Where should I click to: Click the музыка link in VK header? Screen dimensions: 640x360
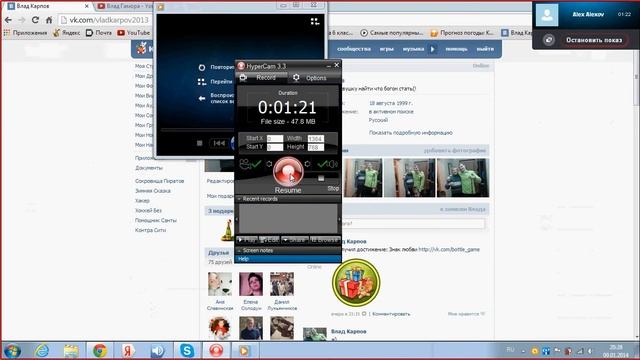pyautogui.click(x=413, y=49)
